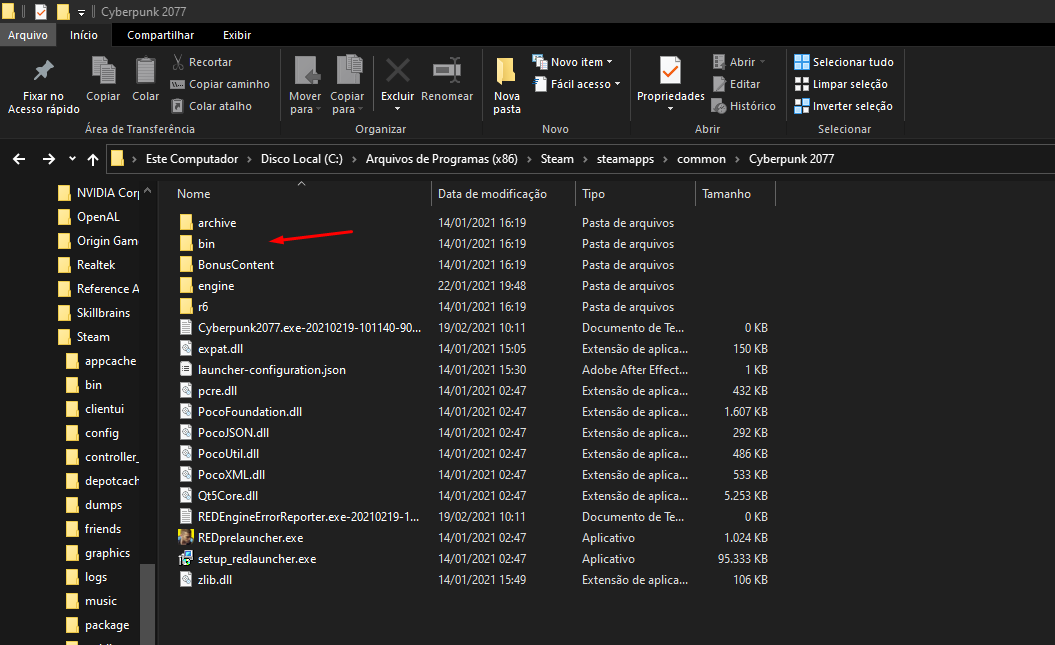Select Recortar scissors command
This screenshot has height=645, width=1055.
point(202,62)
